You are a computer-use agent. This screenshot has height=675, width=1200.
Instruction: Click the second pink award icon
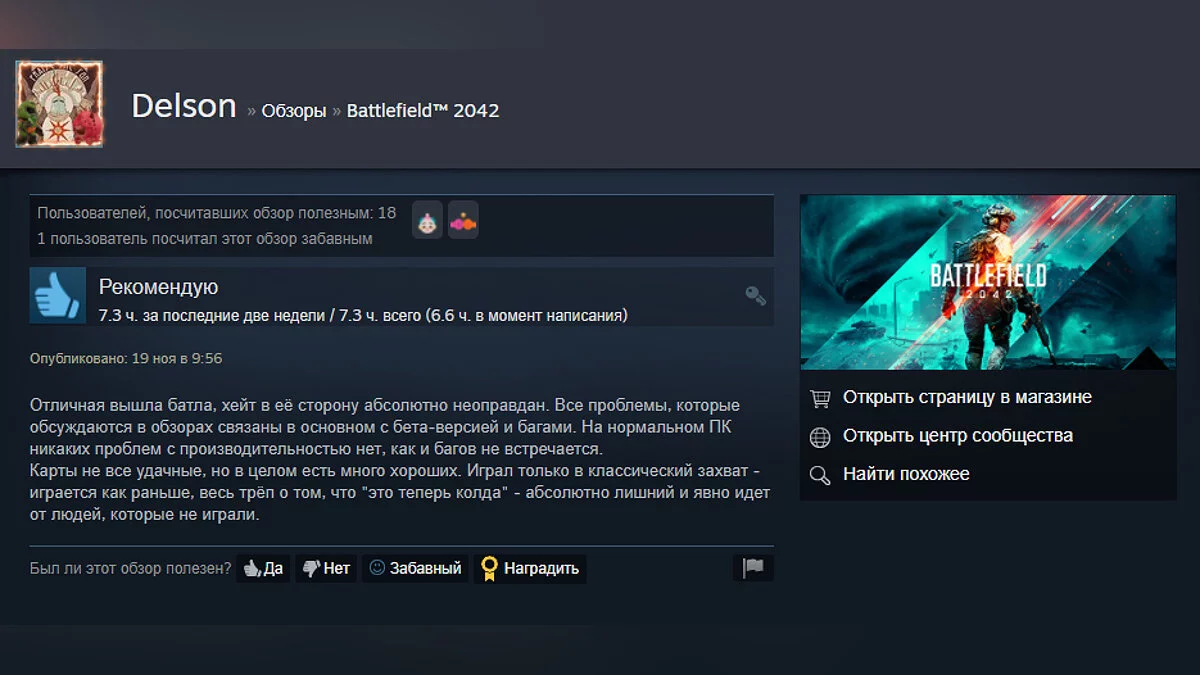coord(463,220)
